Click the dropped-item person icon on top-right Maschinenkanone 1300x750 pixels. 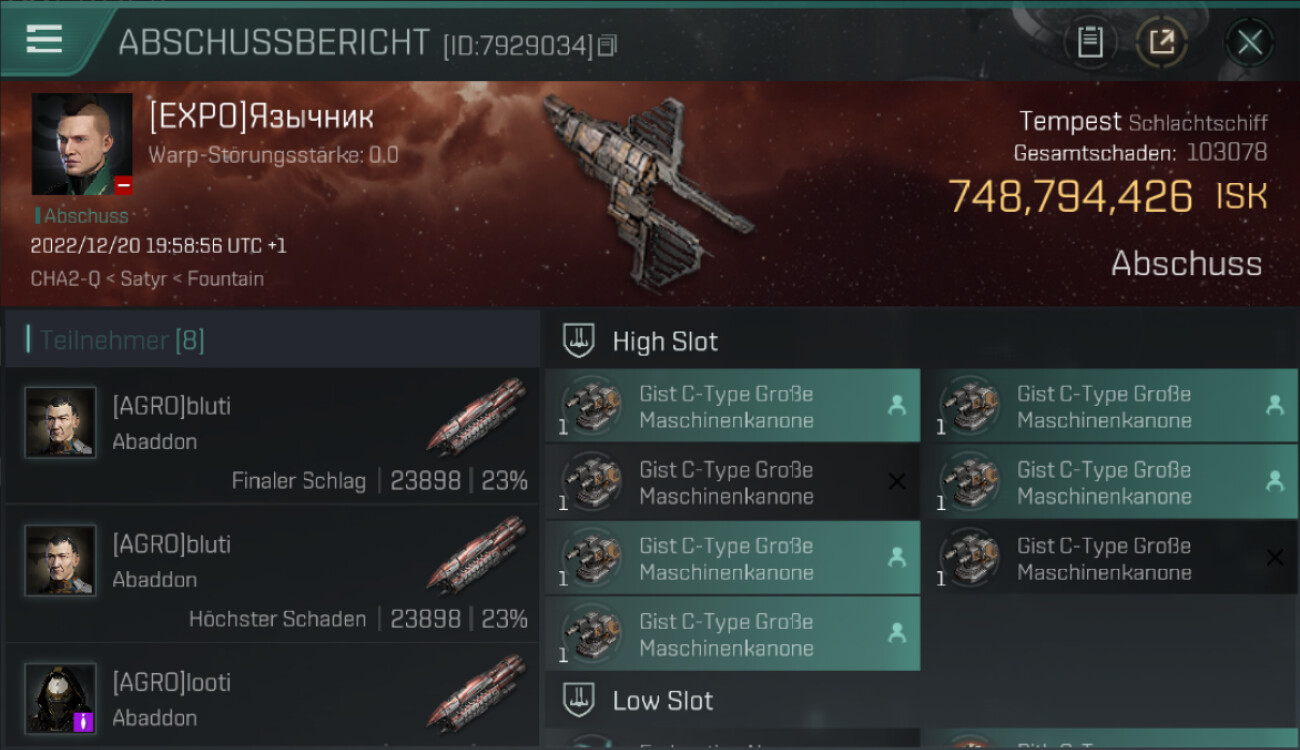[1275, 405]
